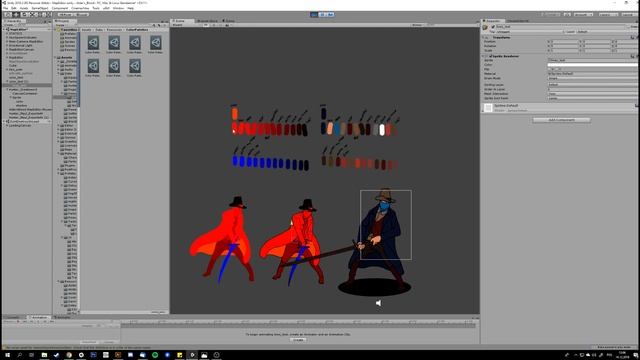Click Create button in Animation window
Screen dimensions: 640x360
[298, 339]
